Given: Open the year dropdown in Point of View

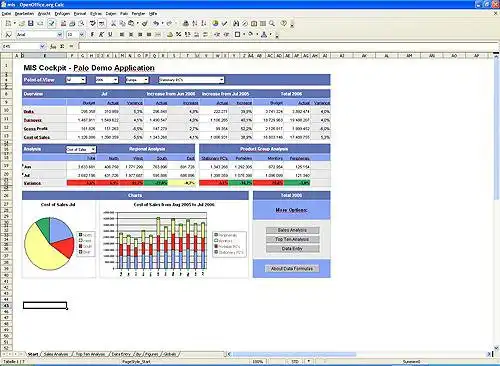Looking at the screenshot, I should (107, 80).
